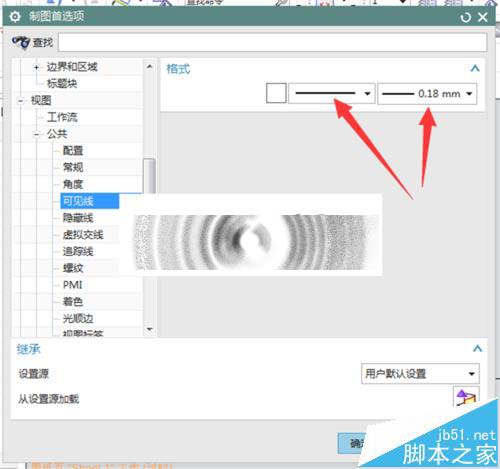Select 角度 in the tree
Screen dimensions: 500x469
(x=73, y=184)
